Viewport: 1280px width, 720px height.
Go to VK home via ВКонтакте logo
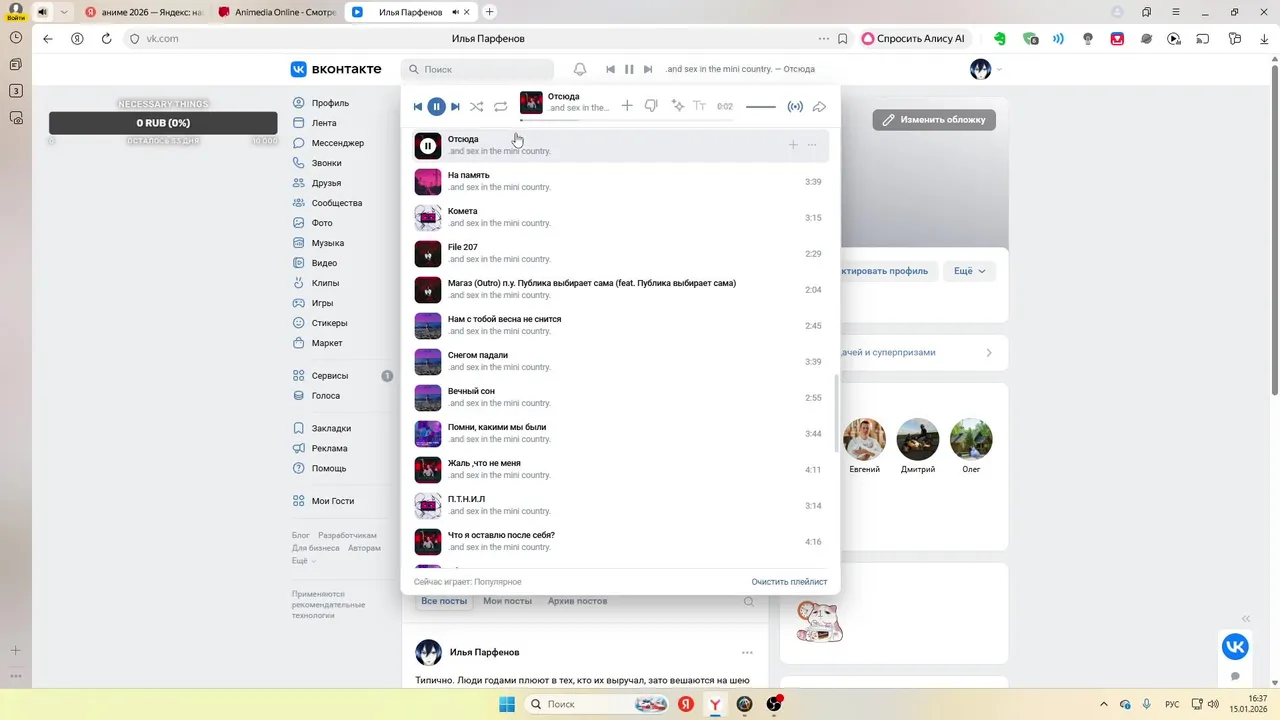336,69
